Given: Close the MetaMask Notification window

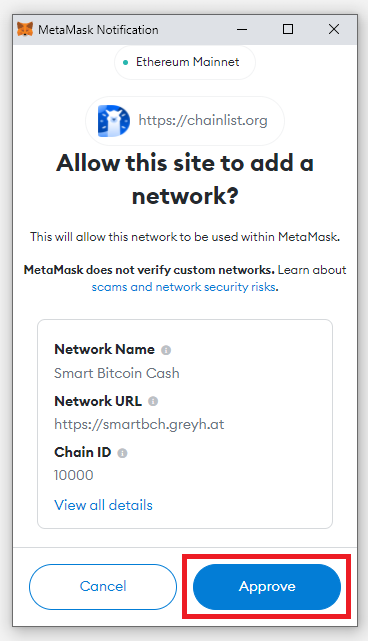Looking at the screenshot, I should [334, 29].
